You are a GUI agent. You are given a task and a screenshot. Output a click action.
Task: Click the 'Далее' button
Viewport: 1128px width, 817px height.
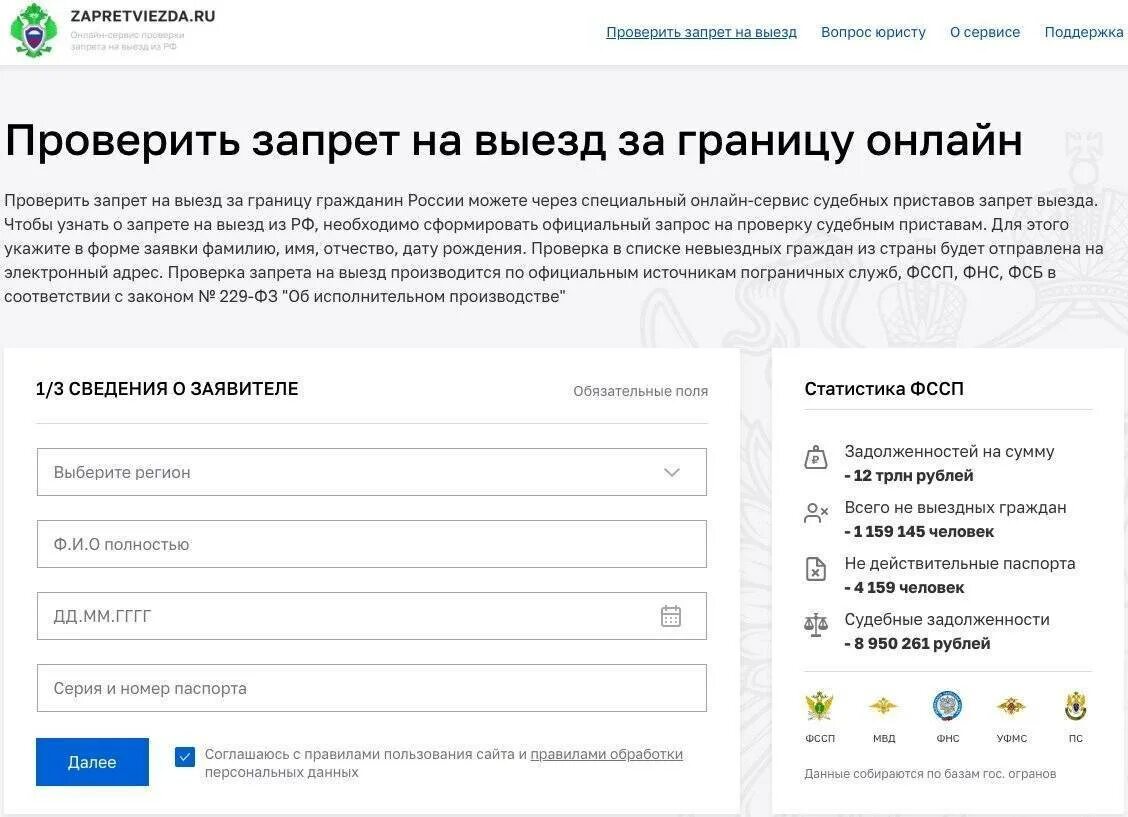[92, 762]
